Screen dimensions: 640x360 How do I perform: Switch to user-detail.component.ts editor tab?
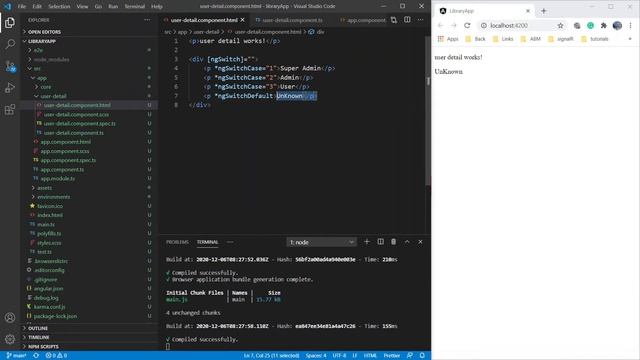[x=292, y=20]
